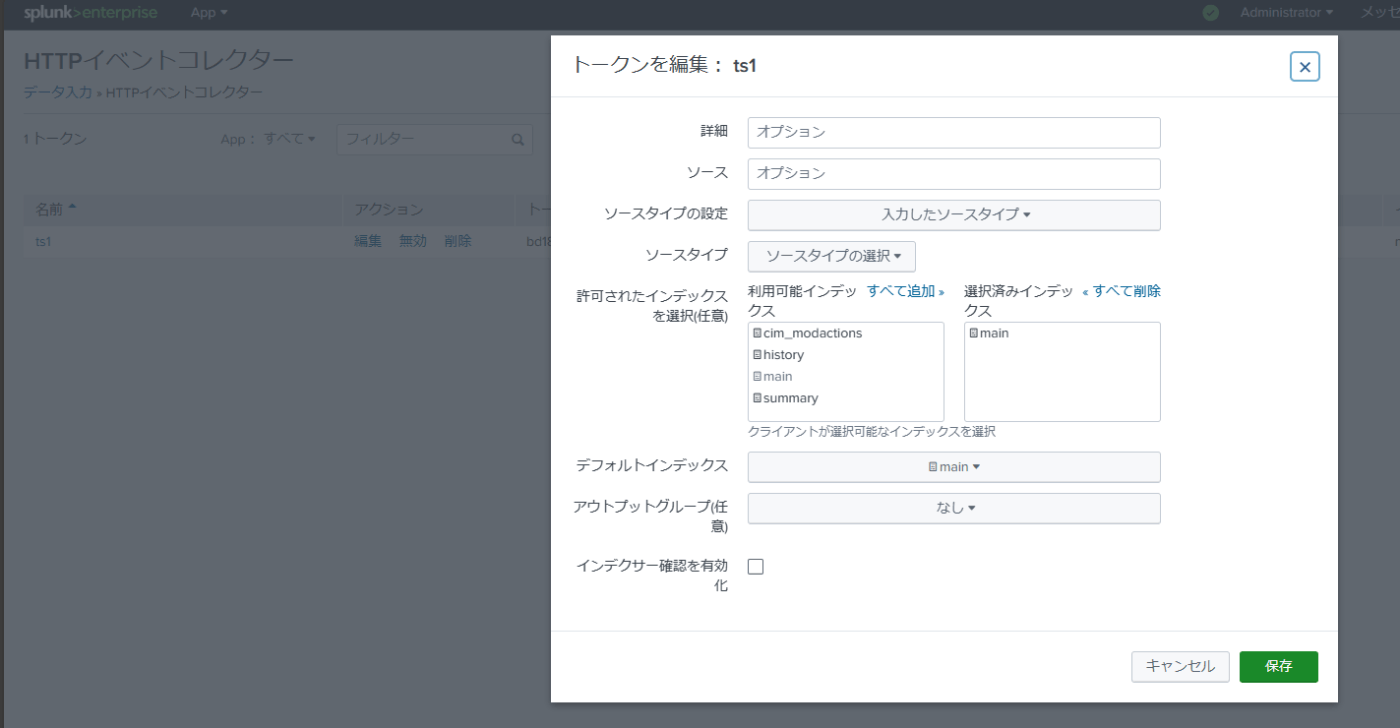This screenshot has height=728, width=1400.
Task: Click the すべて削除 link
Action: (x=1122, y=291)
